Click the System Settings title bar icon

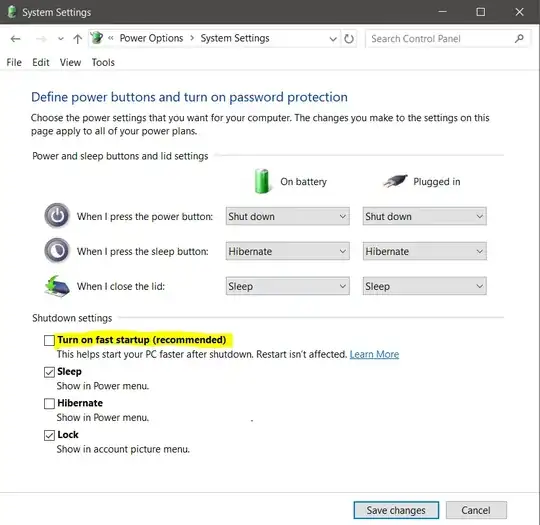(12, 12)
